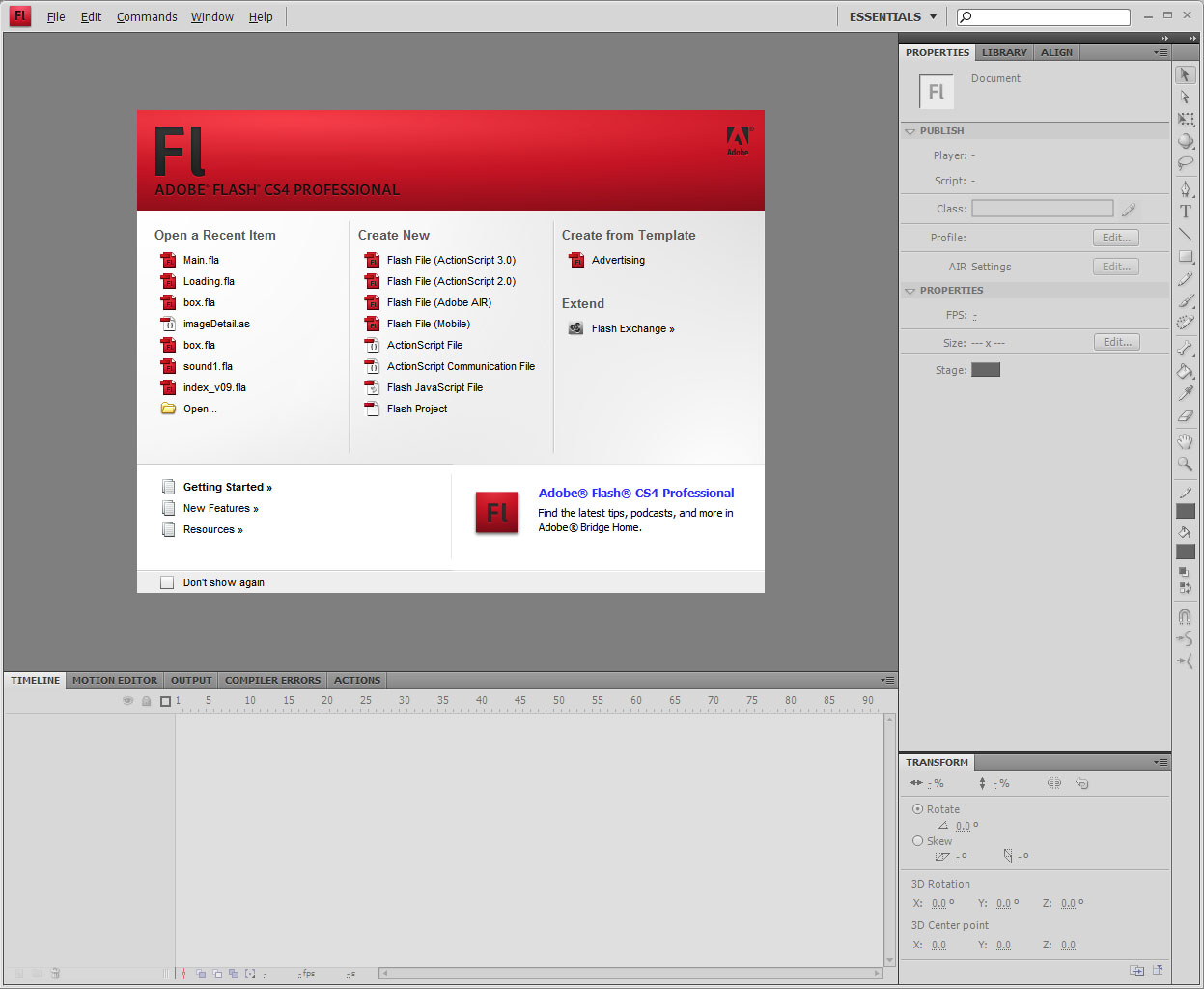Choose the Hand tool
Screen dimensions: 1204x989
click(x=1186, y=441)
